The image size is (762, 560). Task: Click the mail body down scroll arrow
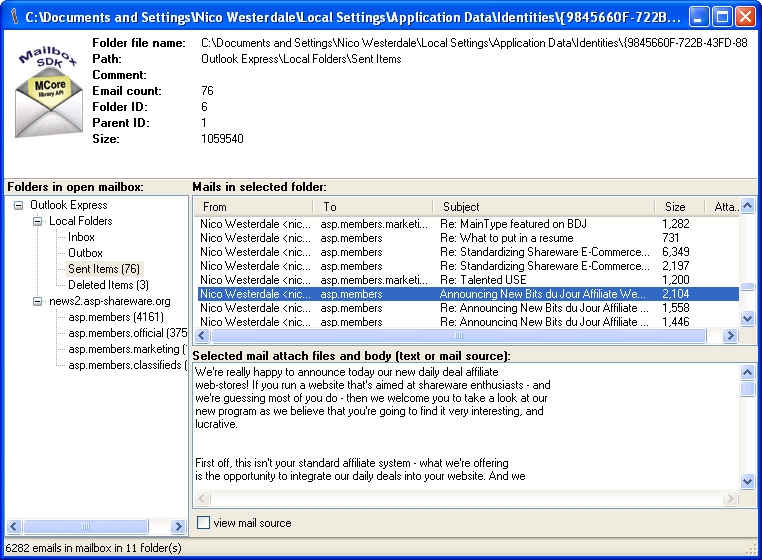tap(747, 481)
